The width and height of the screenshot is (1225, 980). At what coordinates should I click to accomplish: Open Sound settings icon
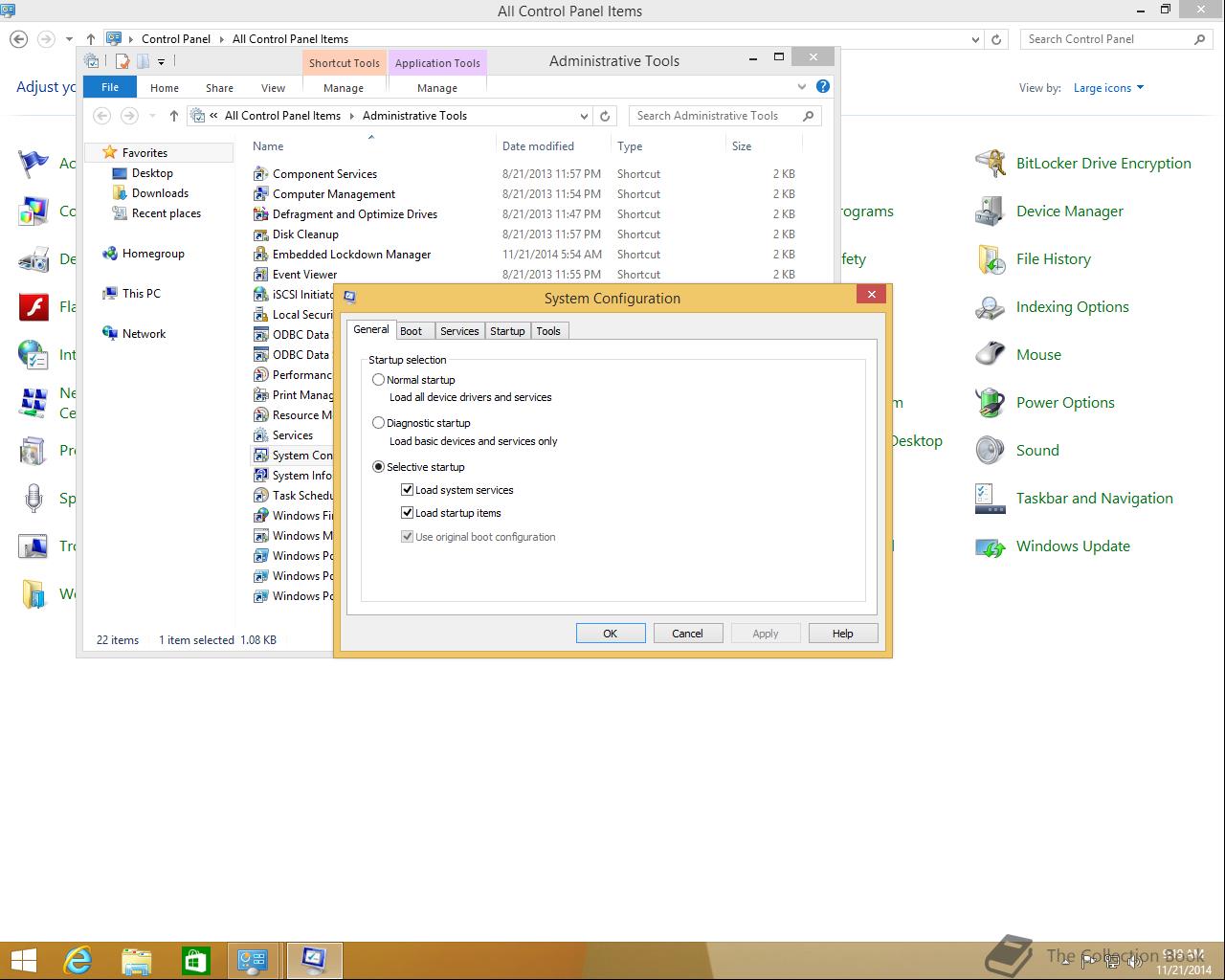[990, 451]
